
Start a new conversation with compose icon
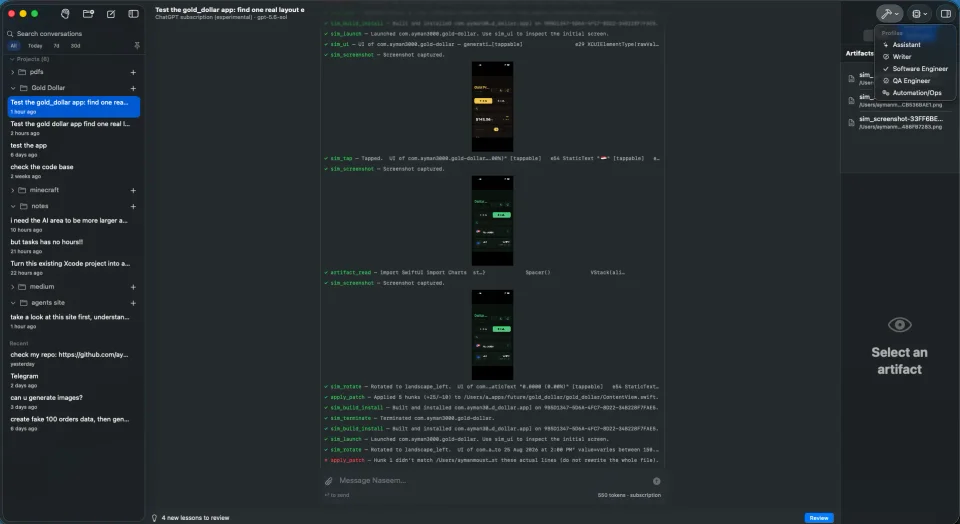[x=111, y=13]
